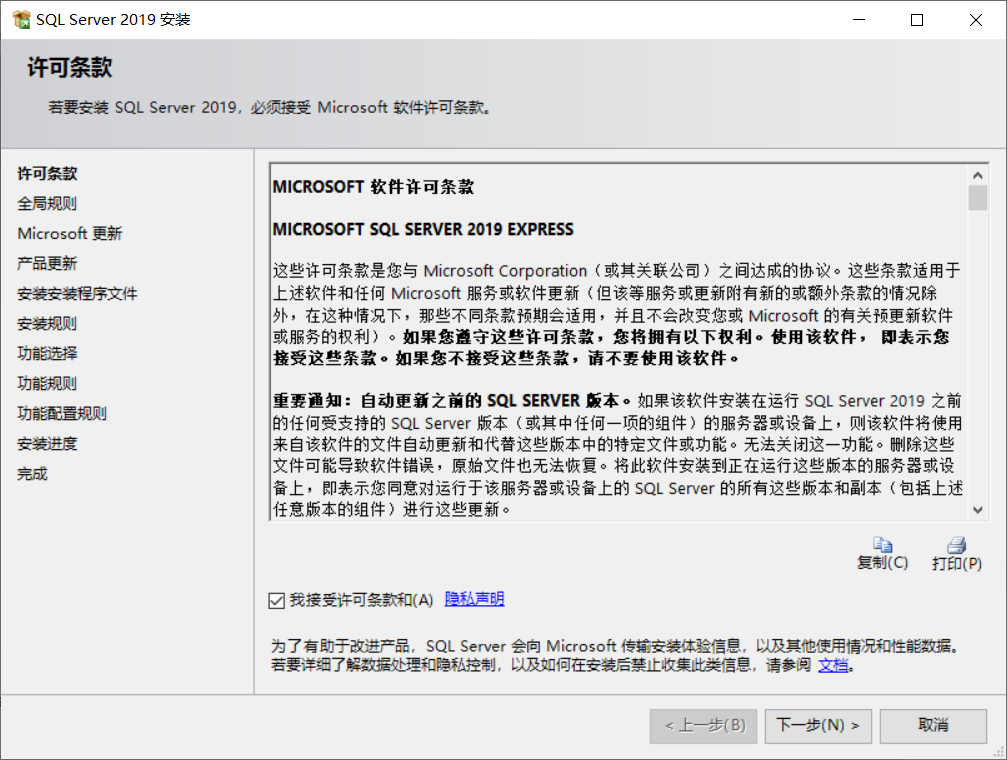Click the license text scrollbar thumb
1007x760 pixels.
(x=977, y=198)
